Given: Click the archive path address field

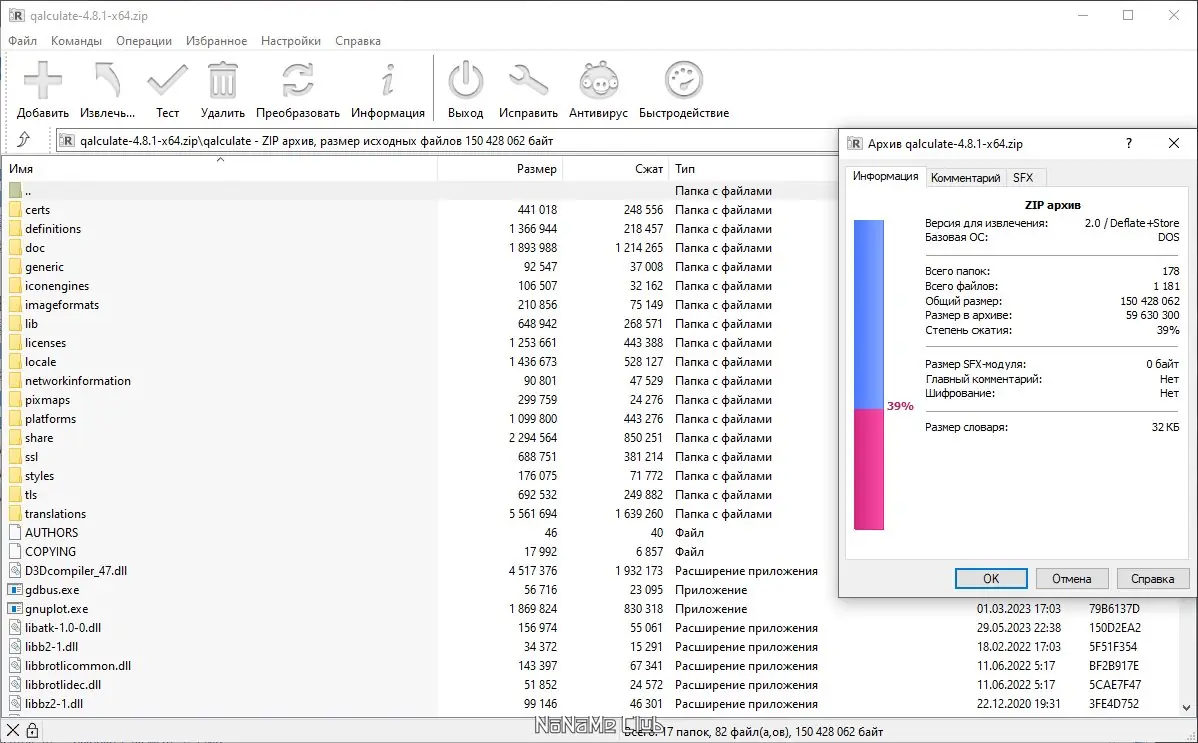Looking at the screenshot, I should 446,140.
